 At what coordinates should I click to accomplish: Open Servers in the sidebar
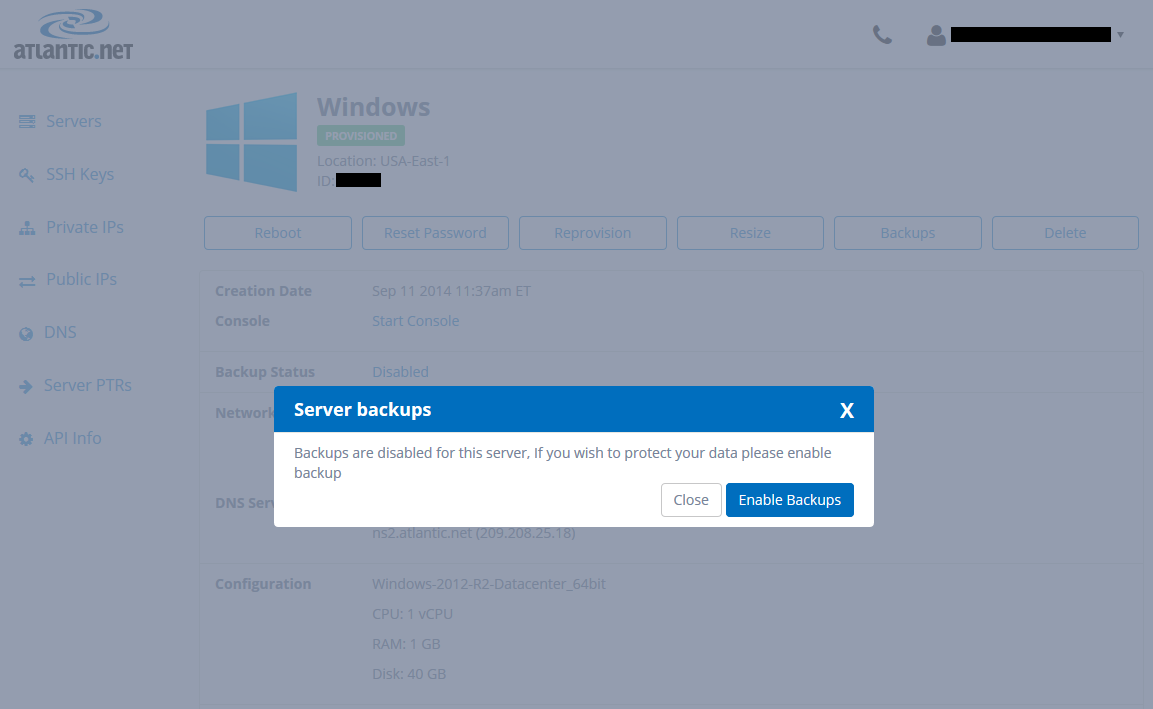point(74,121)
